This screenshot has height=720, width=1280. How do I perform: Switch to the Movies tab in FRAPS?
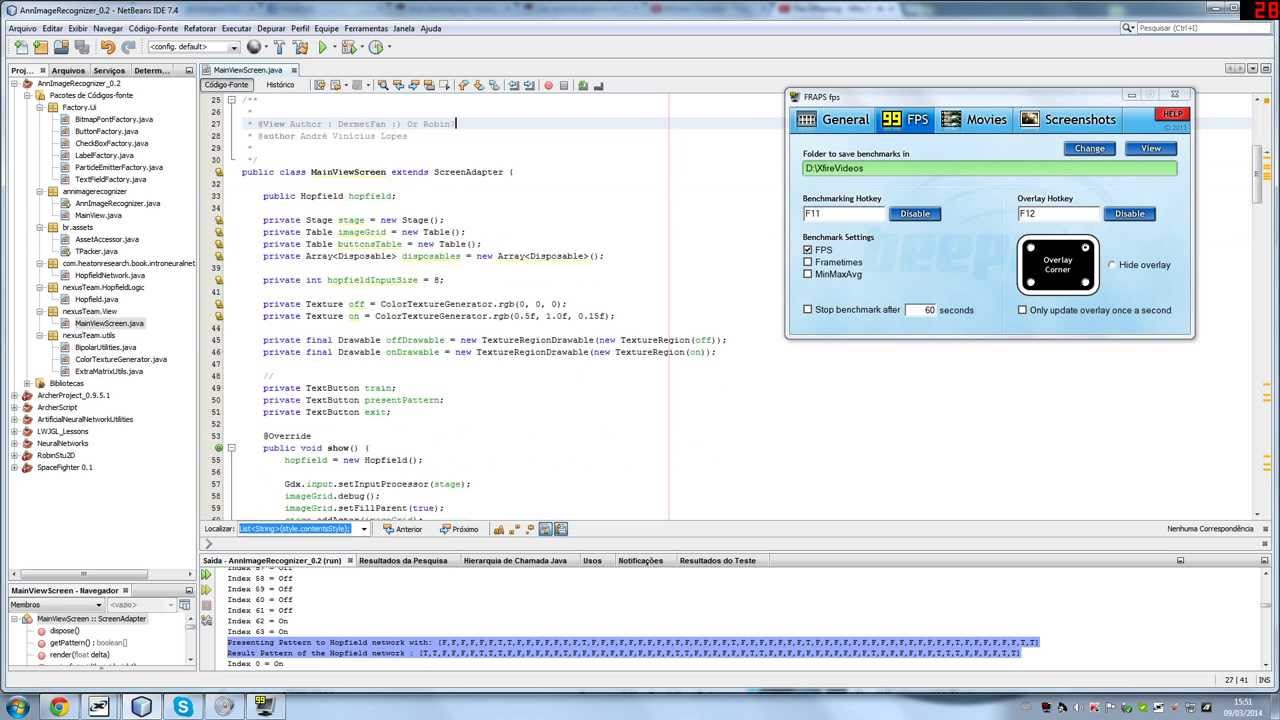[973, 119]
